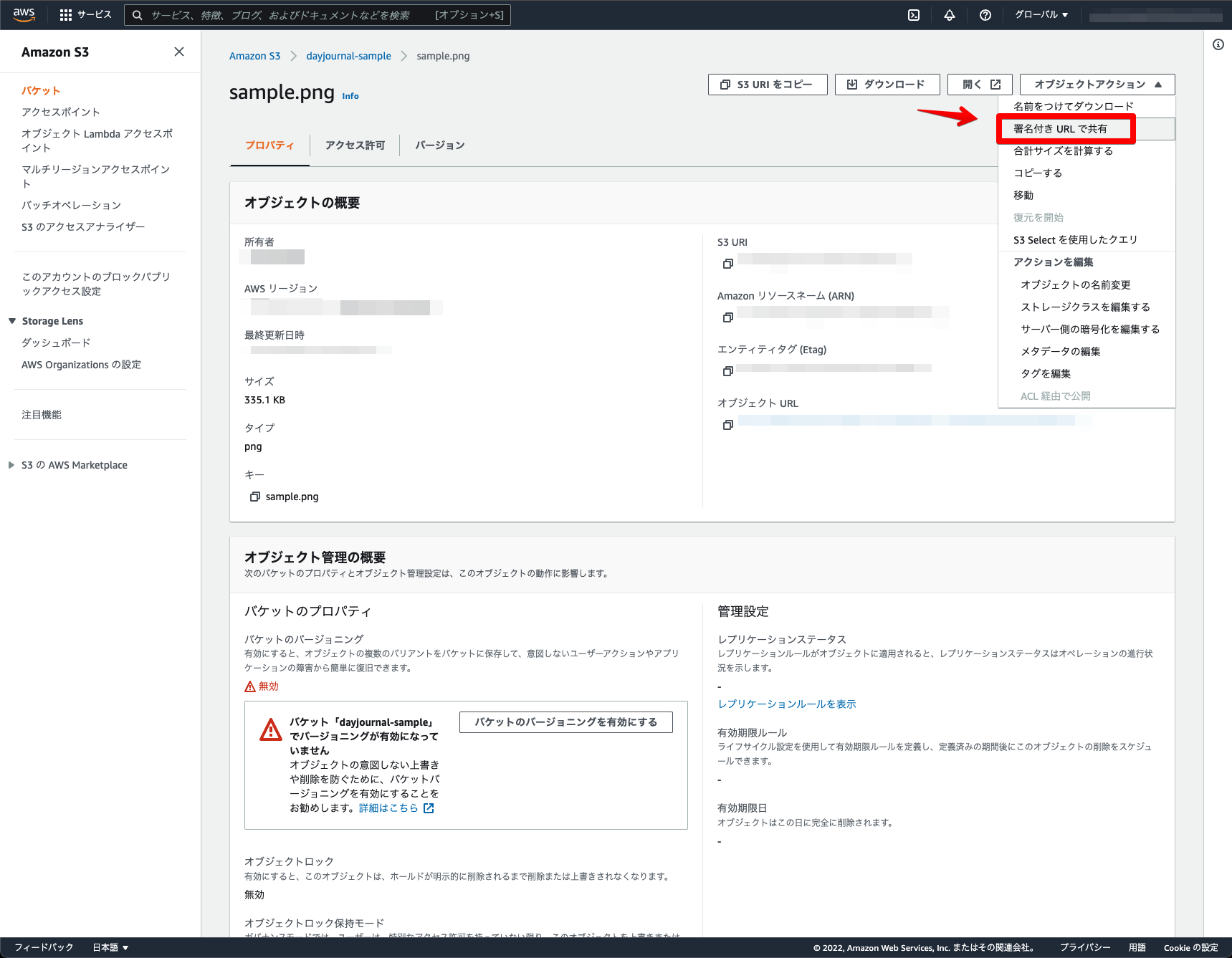The width and height of the screenshot is (1232, 958).
Task: Select the プロパティ tab
Action: (x=270, y=145)
